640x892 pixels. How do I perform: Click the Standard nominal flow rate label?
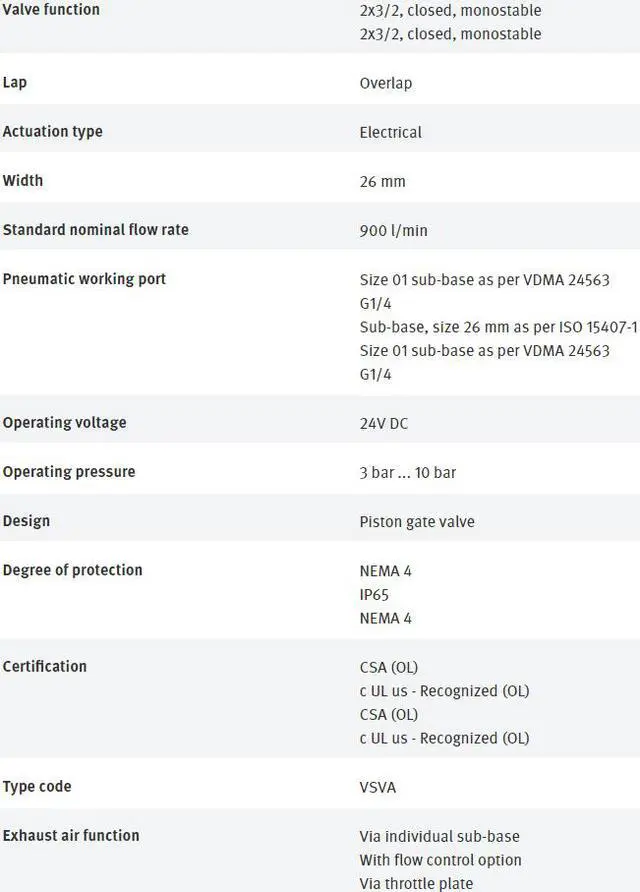(95, 230)
